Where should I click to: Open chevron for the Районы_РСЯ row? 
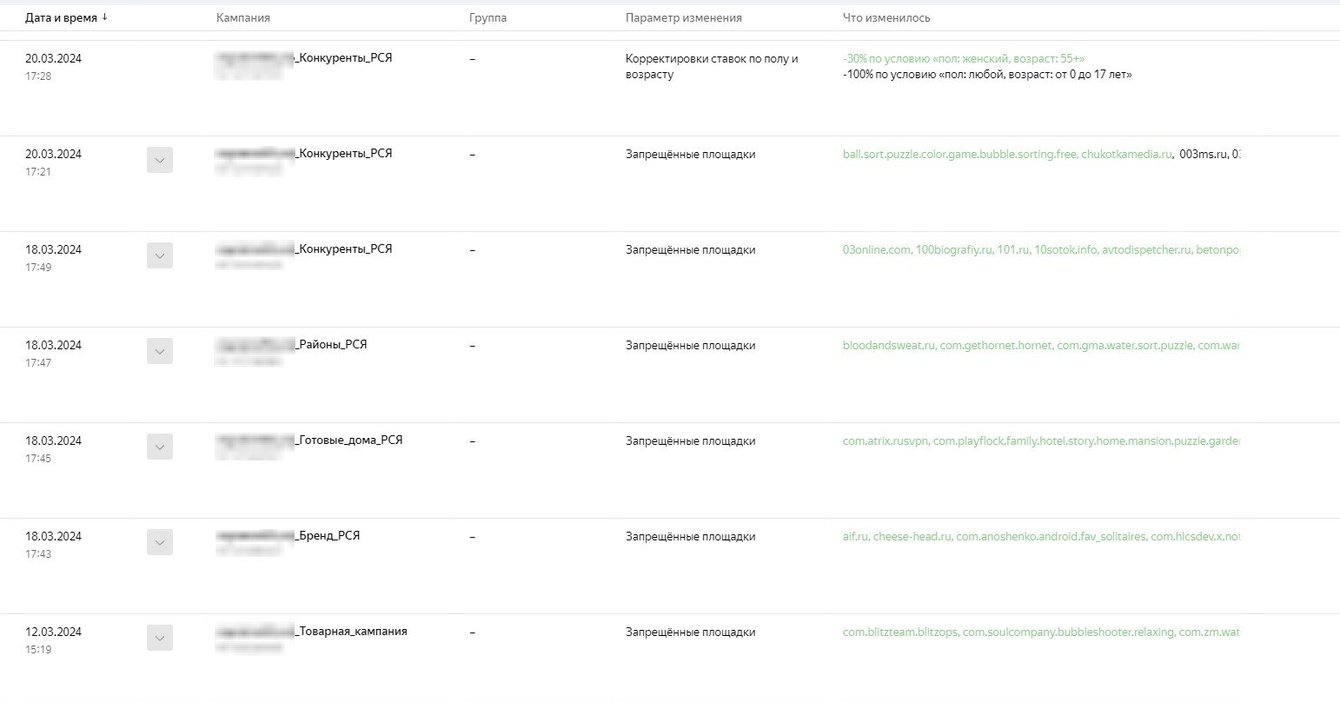pyautogui.click(x=160, y=351)
